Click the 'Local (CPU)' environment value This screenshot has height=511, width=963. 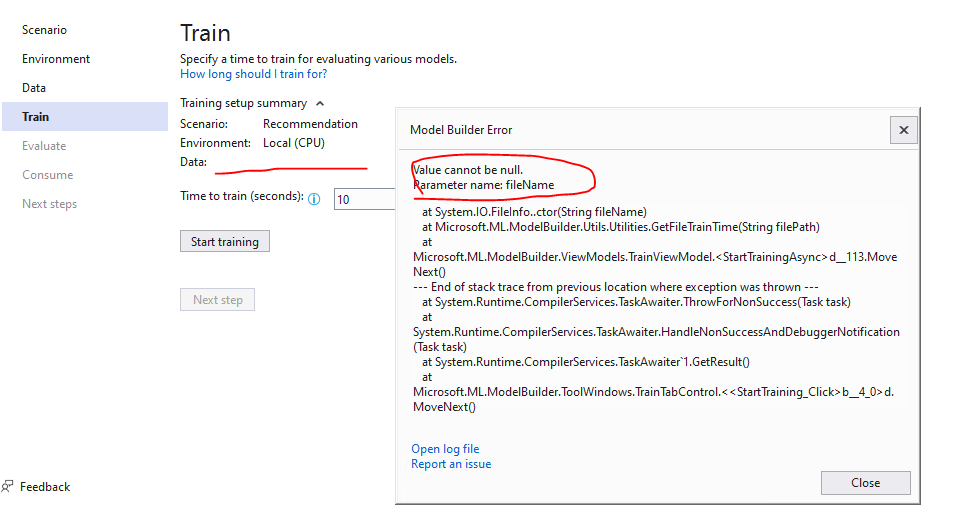(x=294, y=142)
